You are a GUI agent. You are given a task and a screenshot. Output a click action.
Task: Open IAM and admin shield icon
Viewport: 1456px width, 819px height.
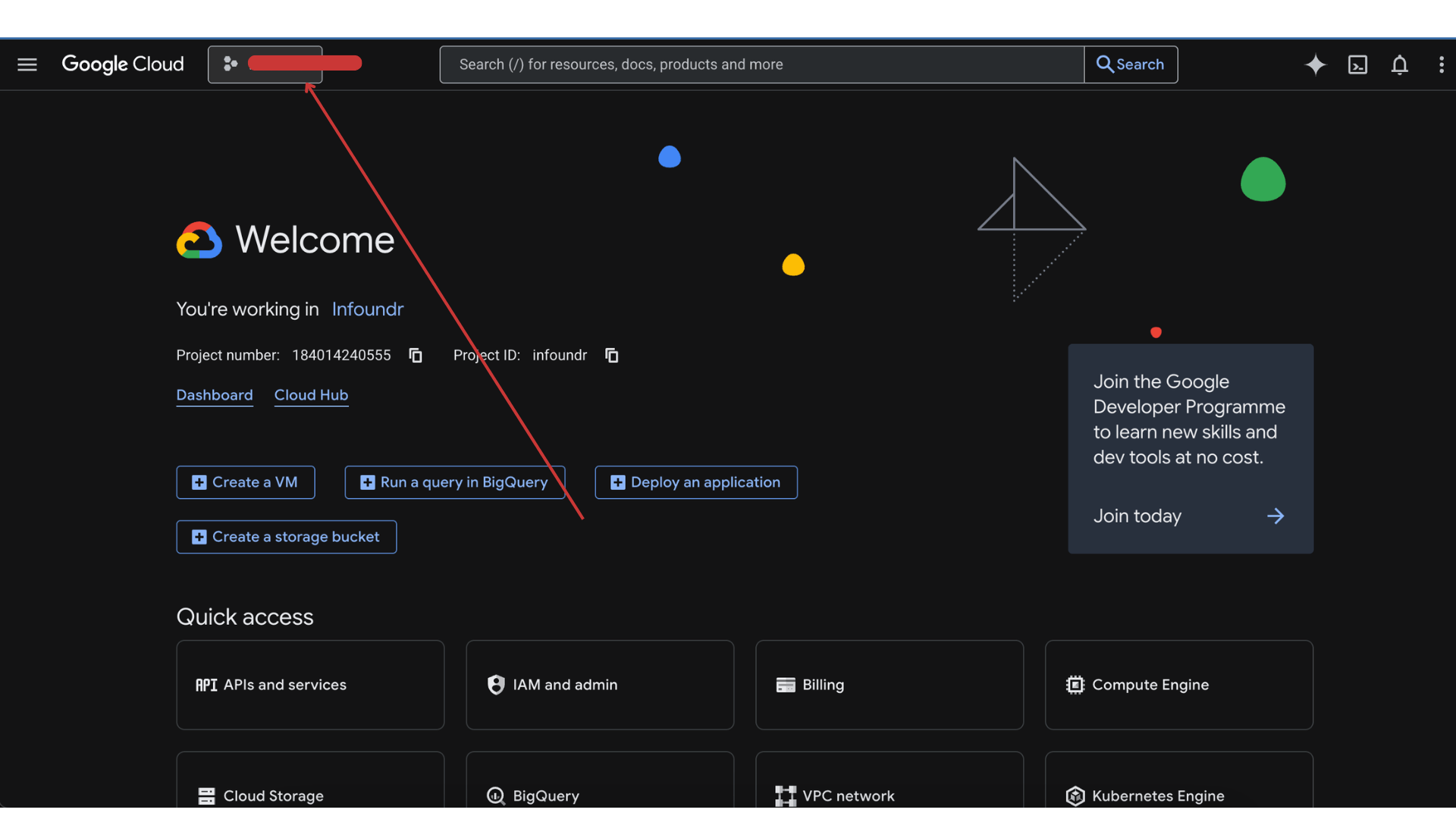pos(496,685)
